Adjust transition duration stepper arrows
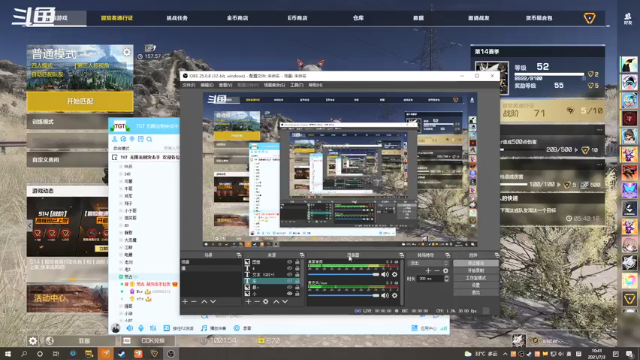The image size is (640, 360). 446,278
